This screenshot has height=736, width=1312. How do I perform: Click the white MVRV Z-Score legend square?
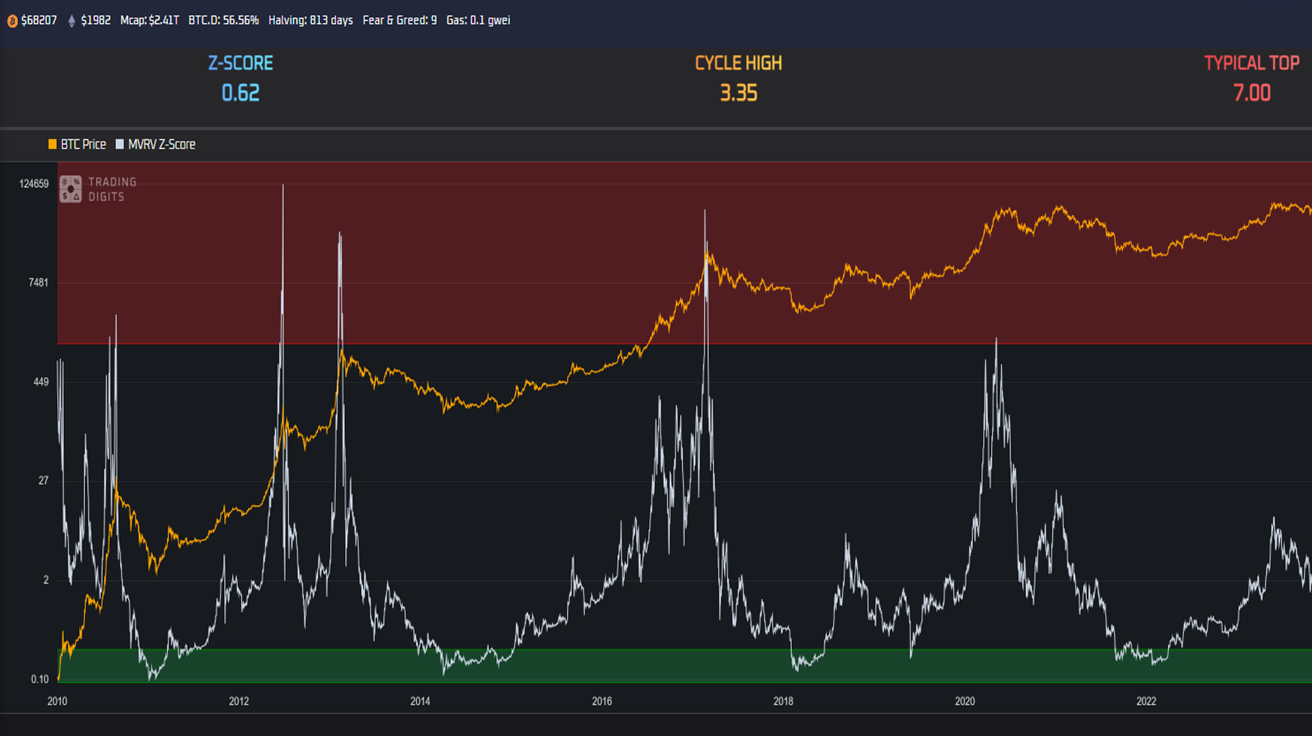[120, 145]
